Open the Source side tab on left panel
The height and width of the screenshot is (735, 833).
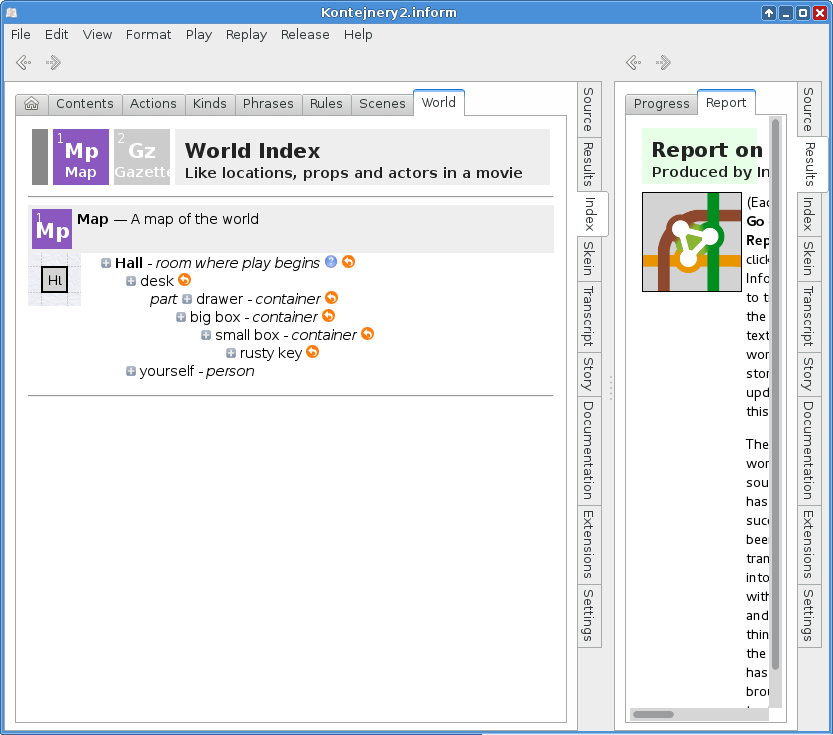[x=588, y=110]
